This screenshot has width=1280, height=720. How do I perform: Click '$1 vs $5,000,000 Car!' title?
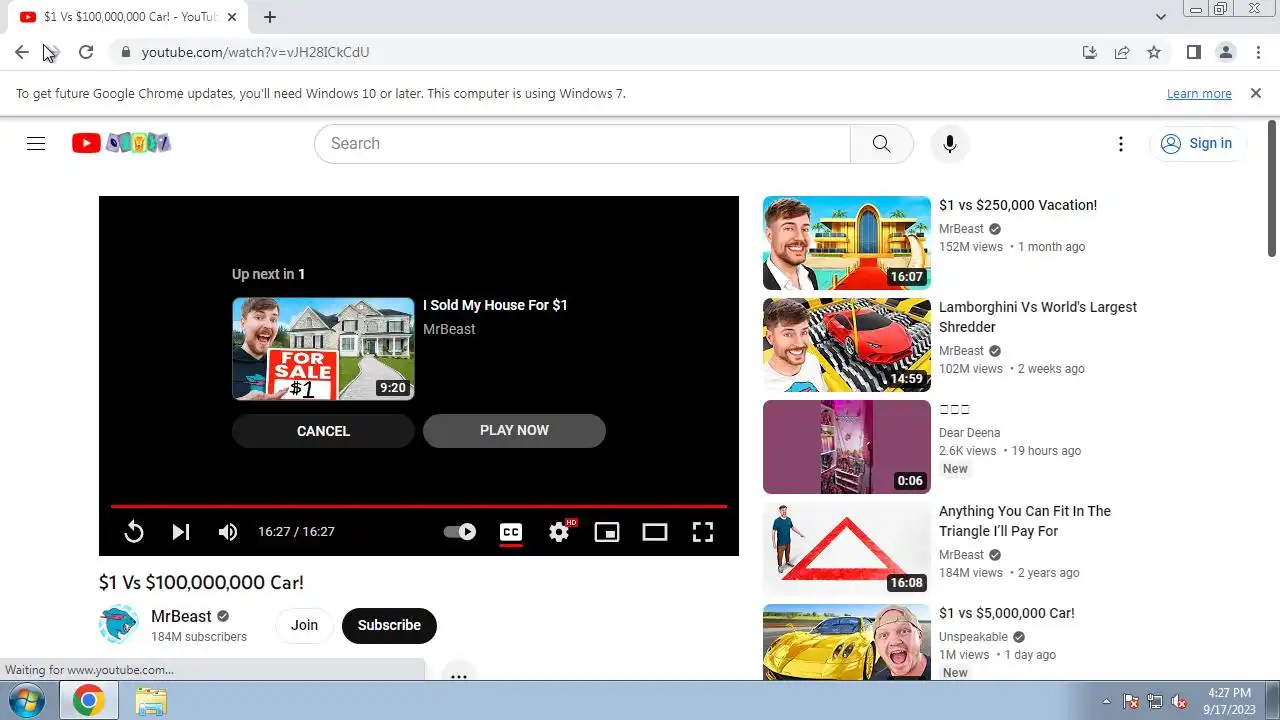pos(1007,613)
